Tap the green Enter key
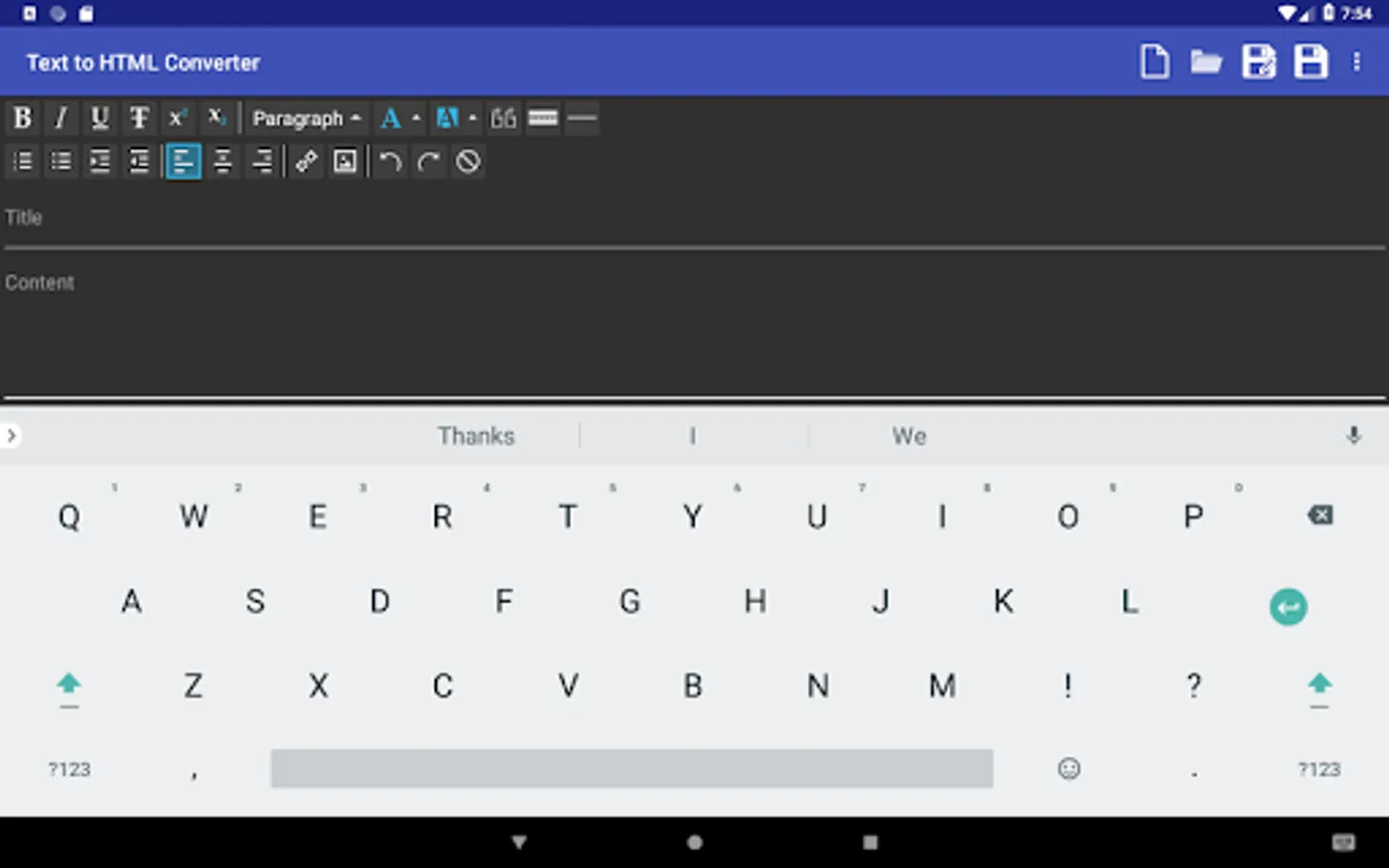This screenshot has height=868, width=1389. click(1289, 607)
